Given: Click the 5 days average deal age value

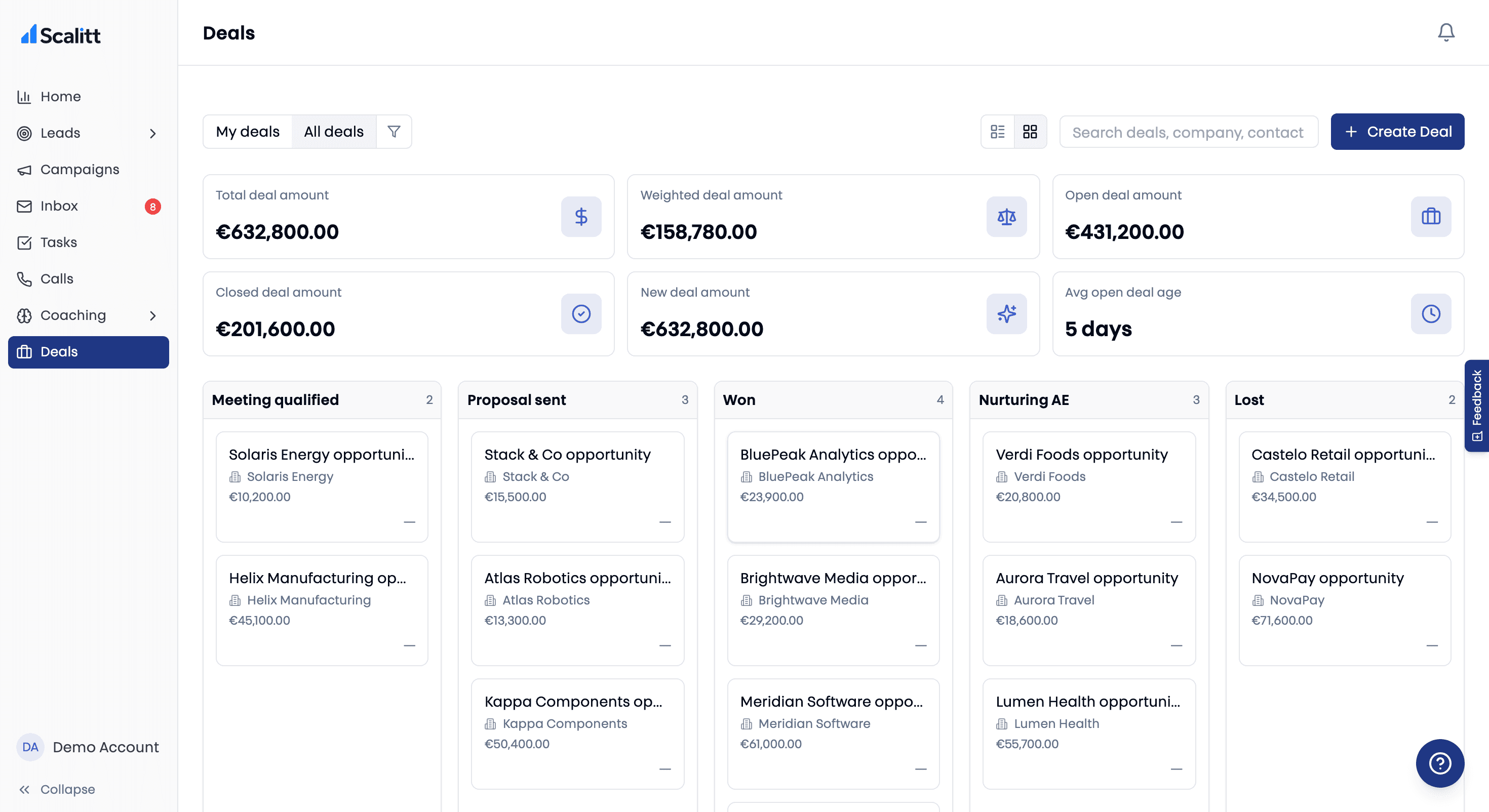Looking at the screenshot, I should click(x=1098, y=329).
